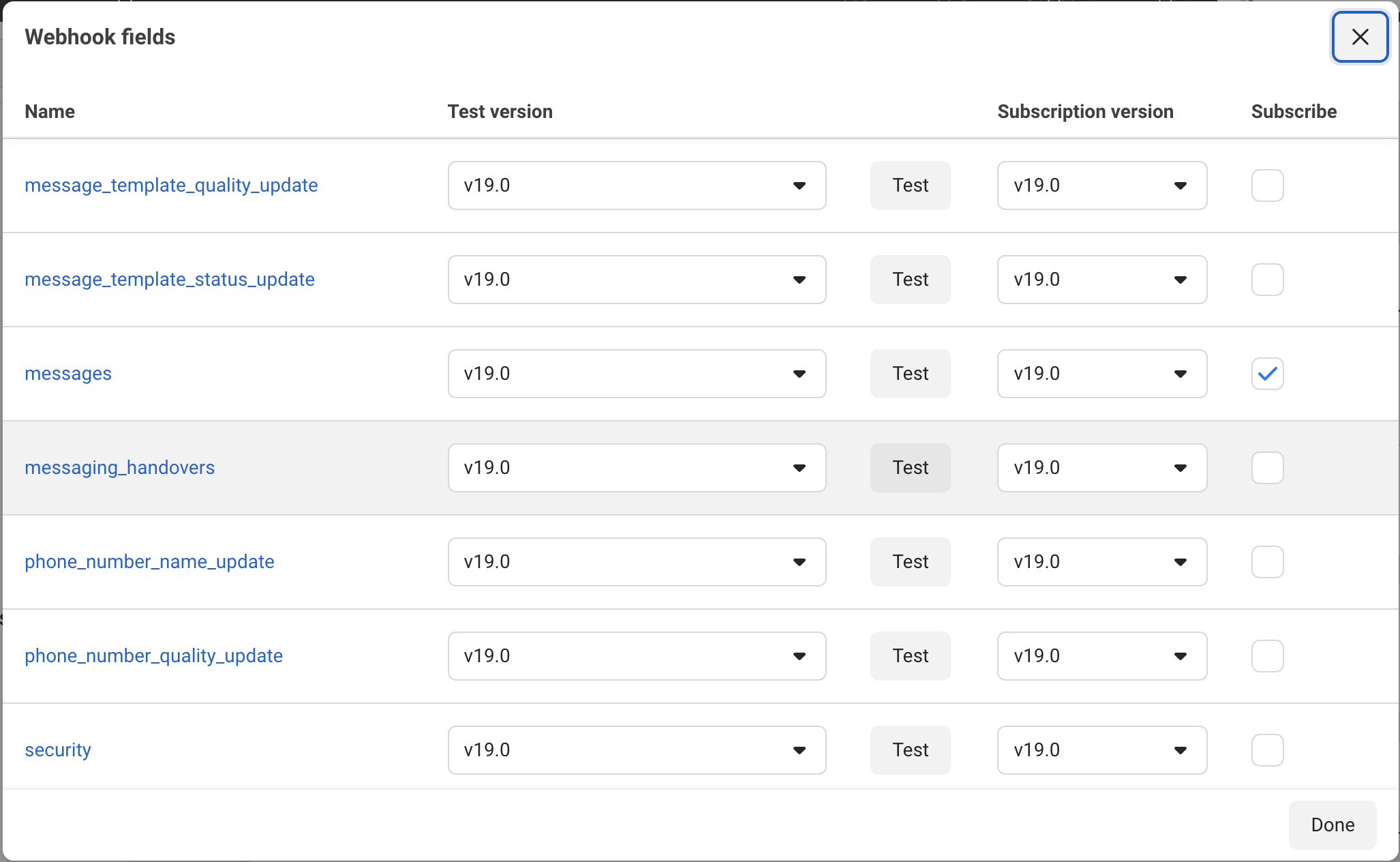
Task: Open the message_template_quality_update link
Action: (x=171, y=185)
